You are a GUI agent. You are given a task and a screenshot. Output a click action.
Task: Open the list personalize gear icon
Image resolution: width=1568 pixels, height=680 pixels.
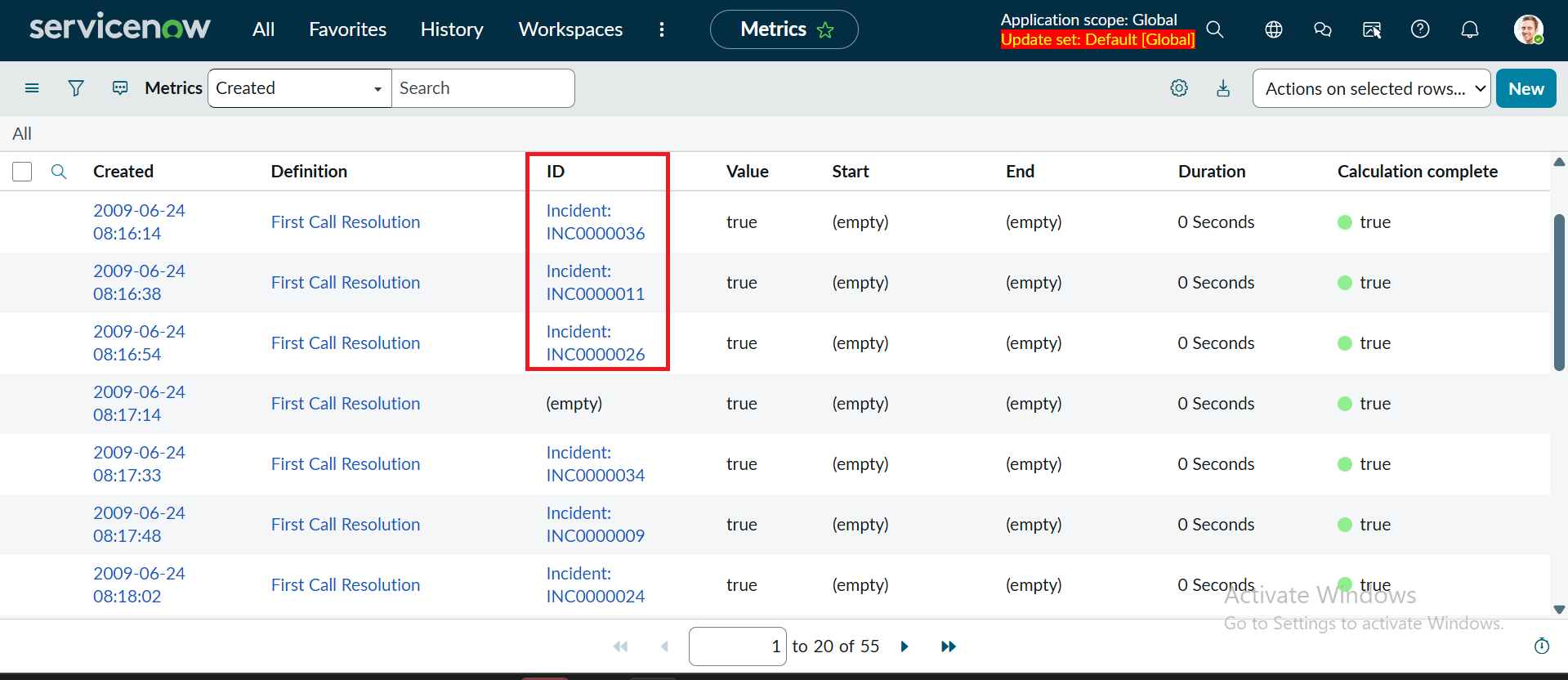1178,88
